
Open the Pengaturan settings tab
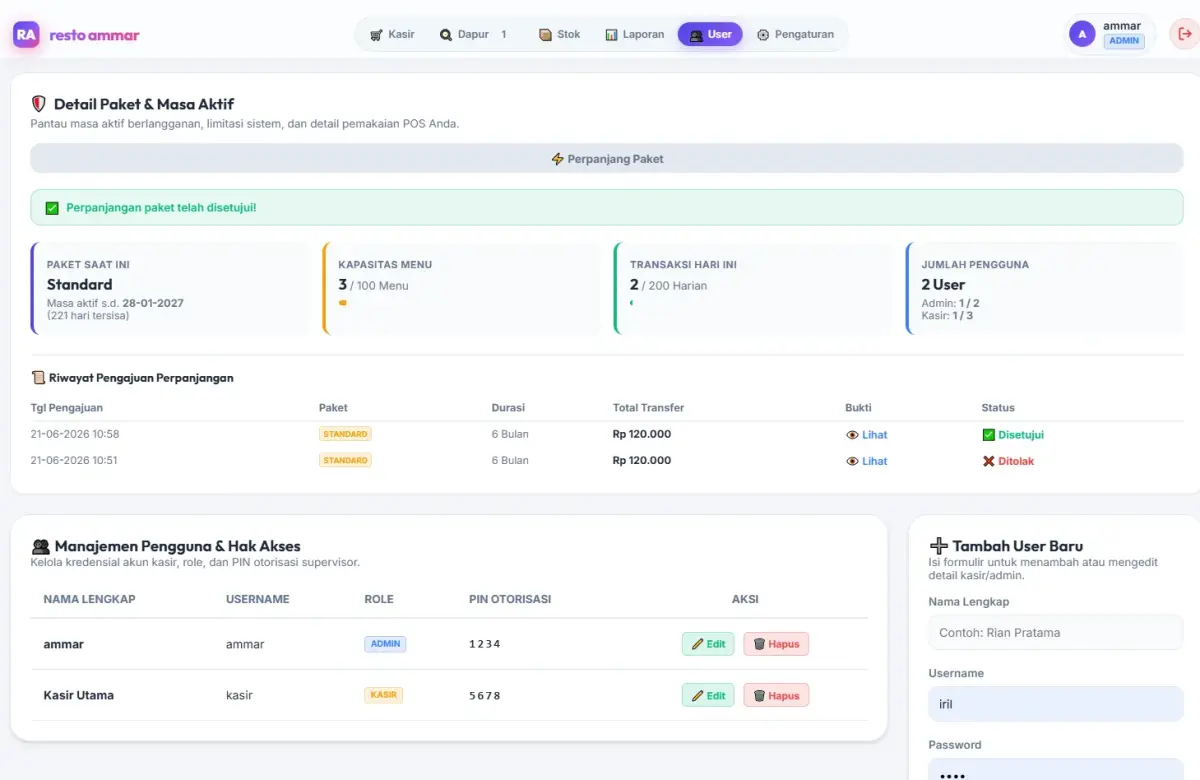tap(795, 34)
